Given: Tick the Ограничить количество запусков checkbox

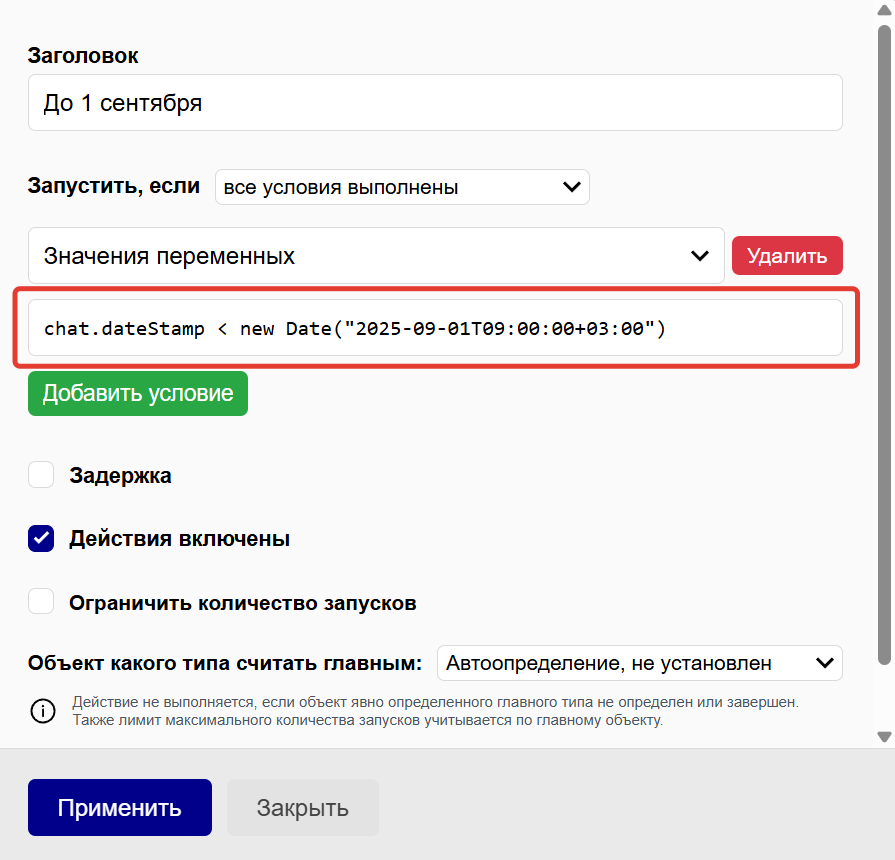Looking at the screenshot, I should click(x=41, y=603).
